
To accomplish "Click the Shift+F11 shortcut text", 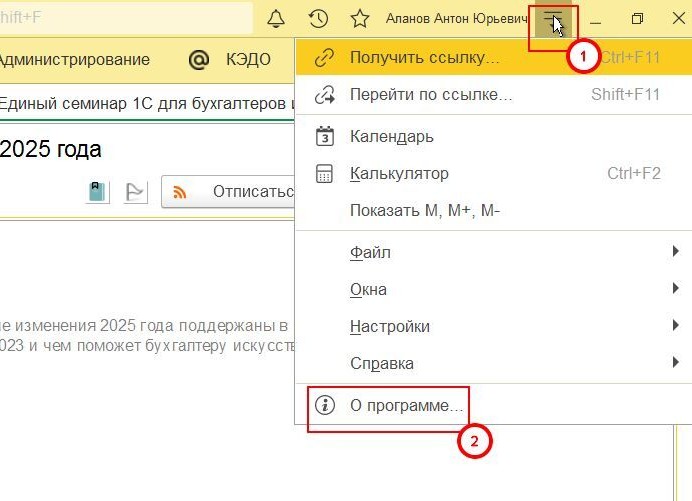I will (x=625, y=94).
